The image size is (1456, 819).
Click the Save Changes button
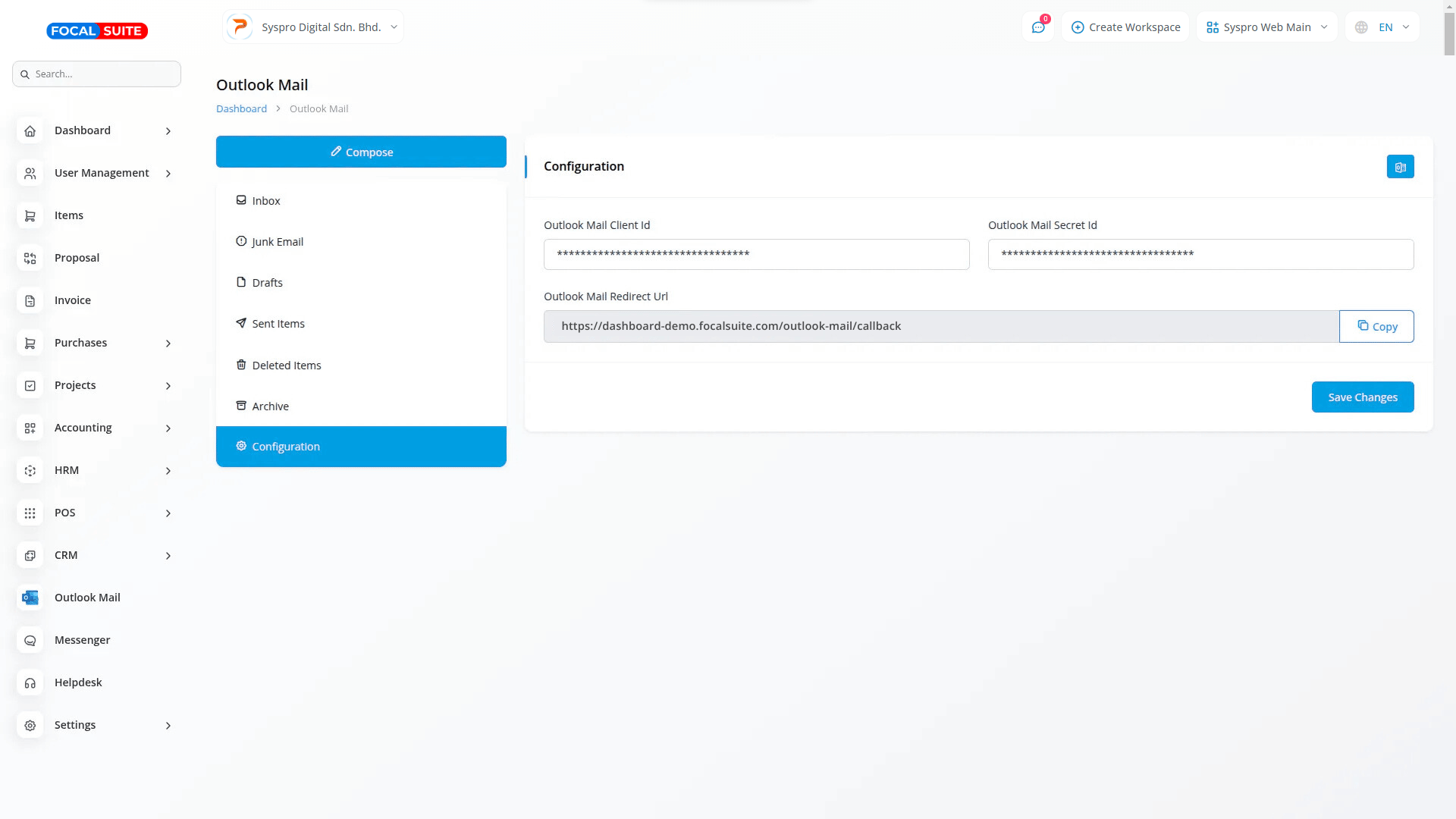click(x=1362, y=397)
